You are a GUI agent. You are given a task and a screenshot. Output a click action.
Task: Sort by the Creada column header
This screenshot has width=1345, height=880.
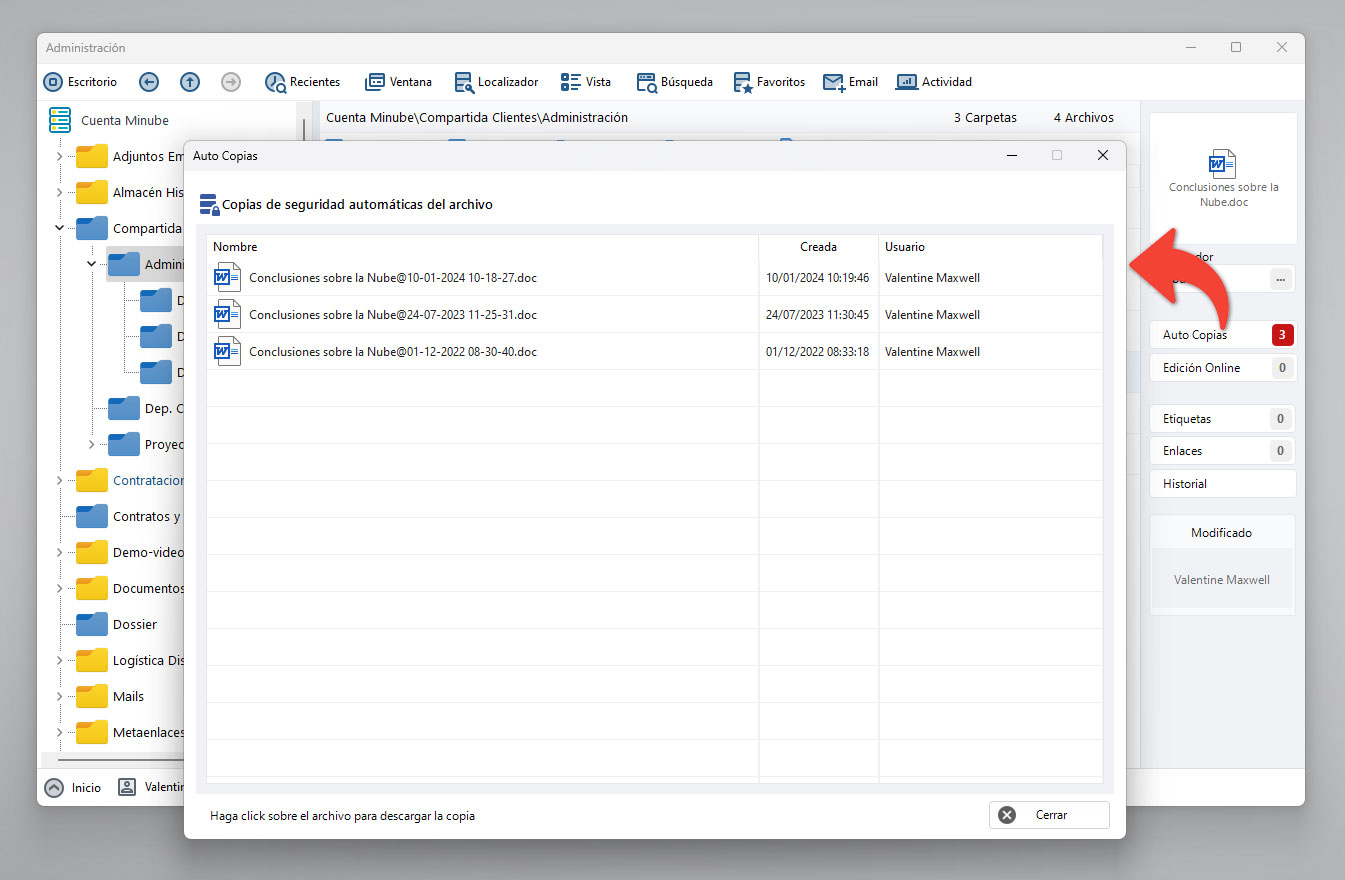[818, 247]
